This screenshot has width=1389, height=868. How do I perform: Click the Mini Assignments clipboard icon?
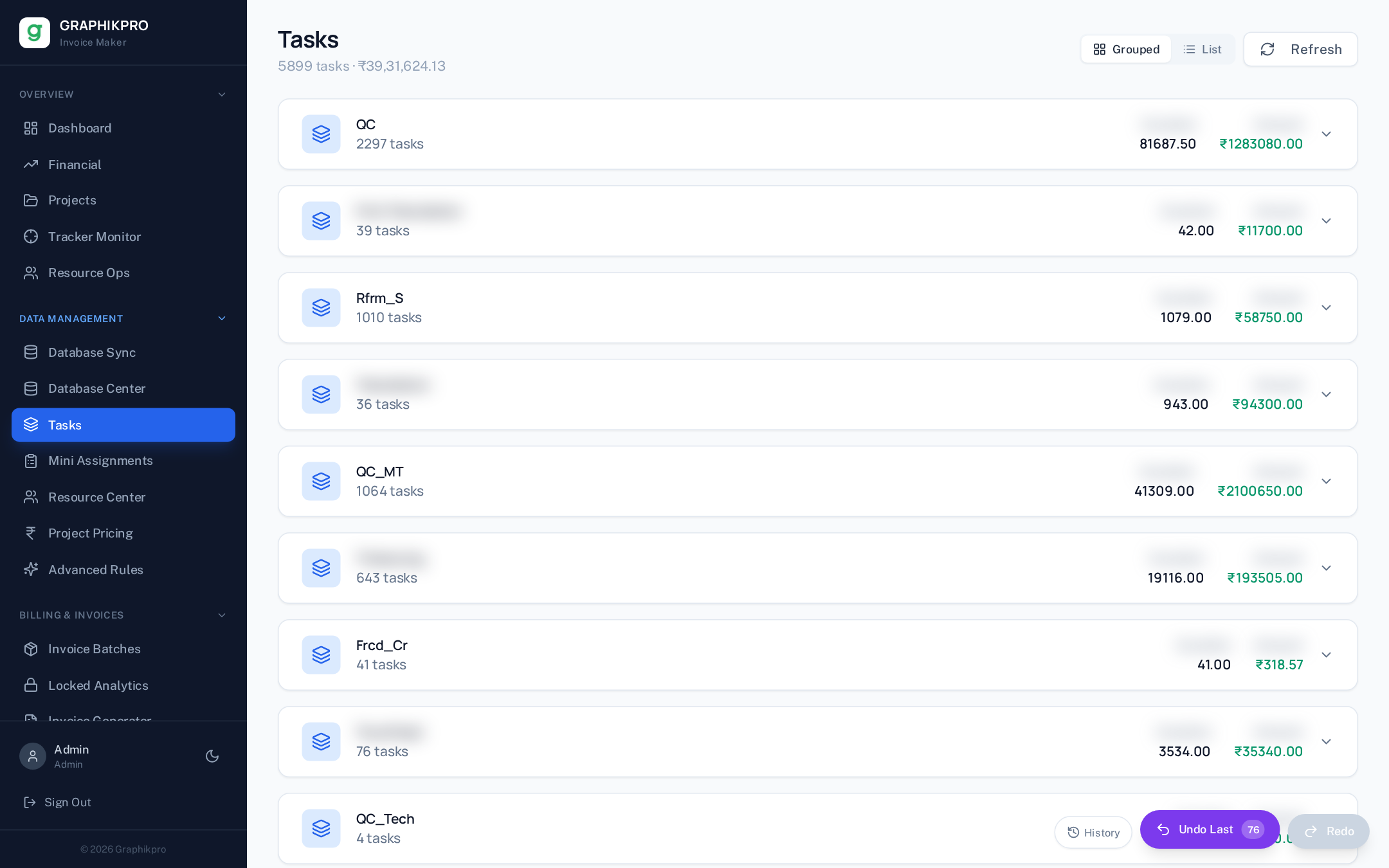(x=31, y=461)
